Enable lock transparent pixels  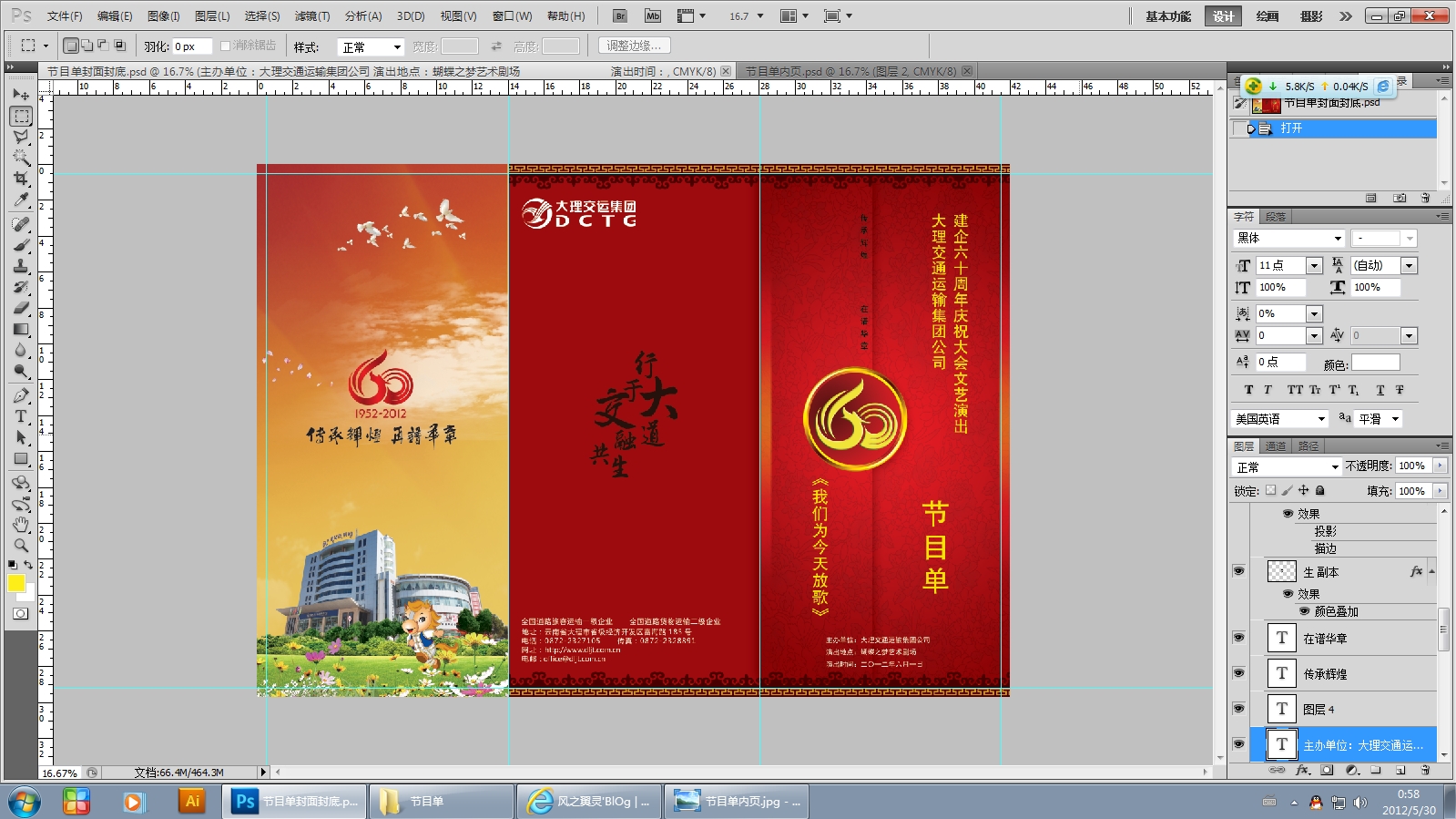point(1271,490)
